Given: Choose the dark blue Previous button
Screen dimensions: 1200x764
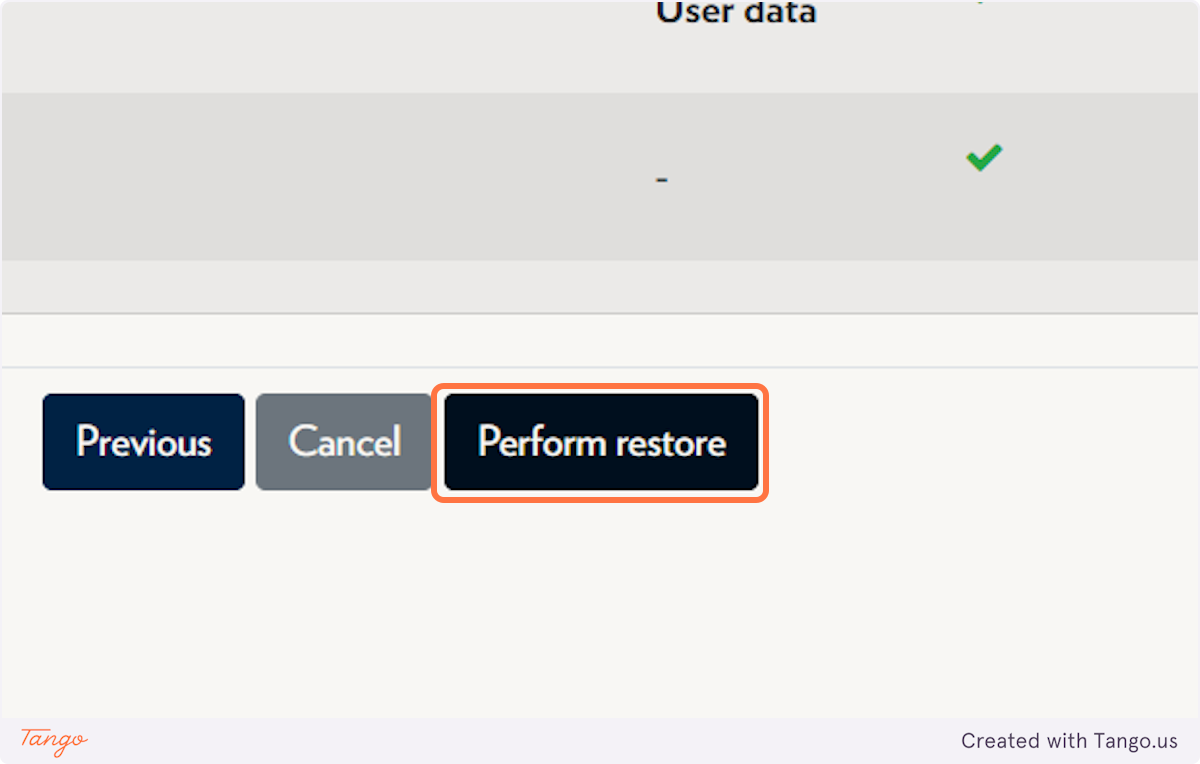Looking at the screenshot, I should pos(143,442).
